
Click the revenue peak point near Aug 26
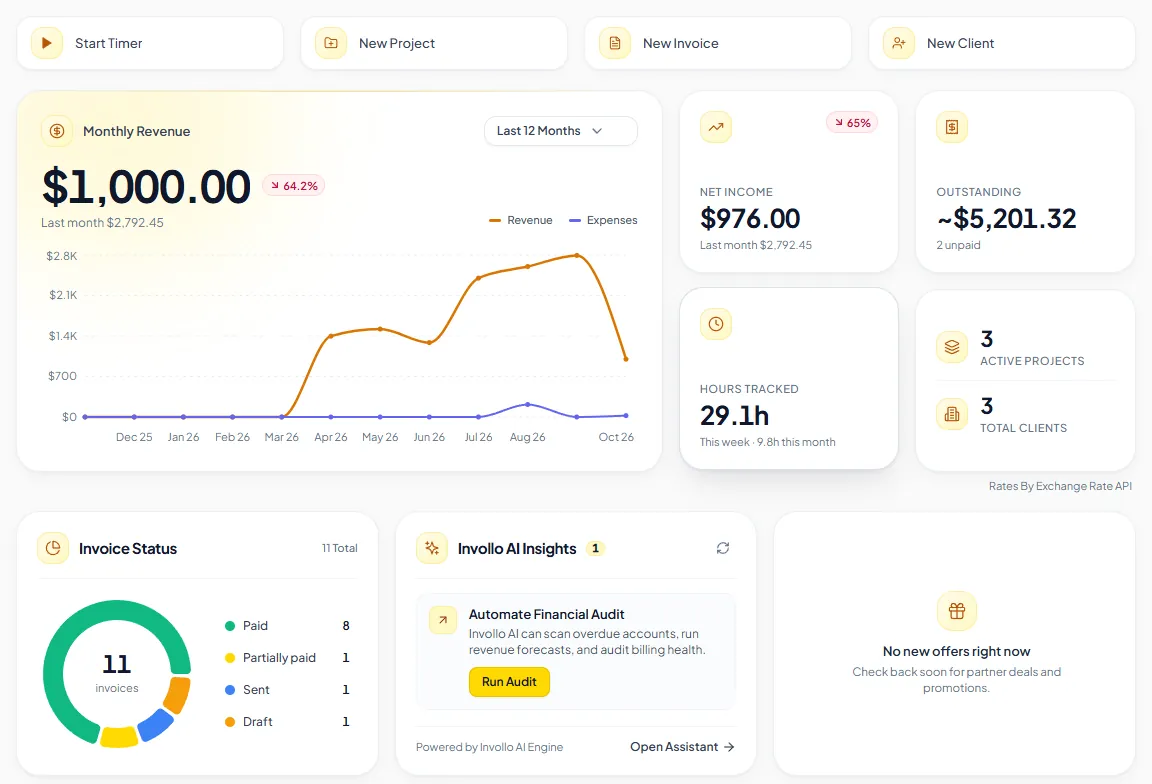point(577,255)
